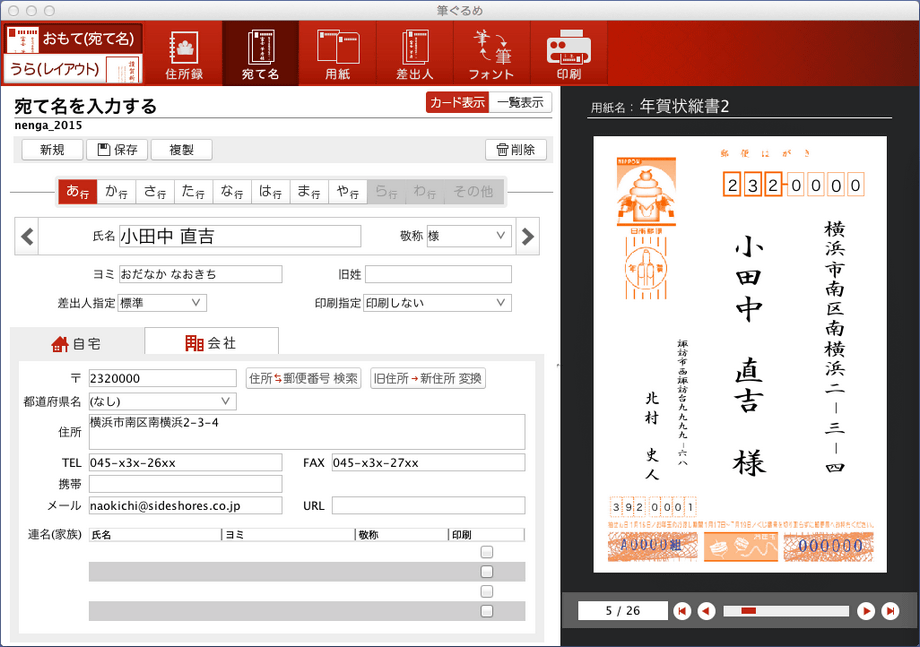
Task: Filter addresses by や行
Action: (x=347, y=191)
